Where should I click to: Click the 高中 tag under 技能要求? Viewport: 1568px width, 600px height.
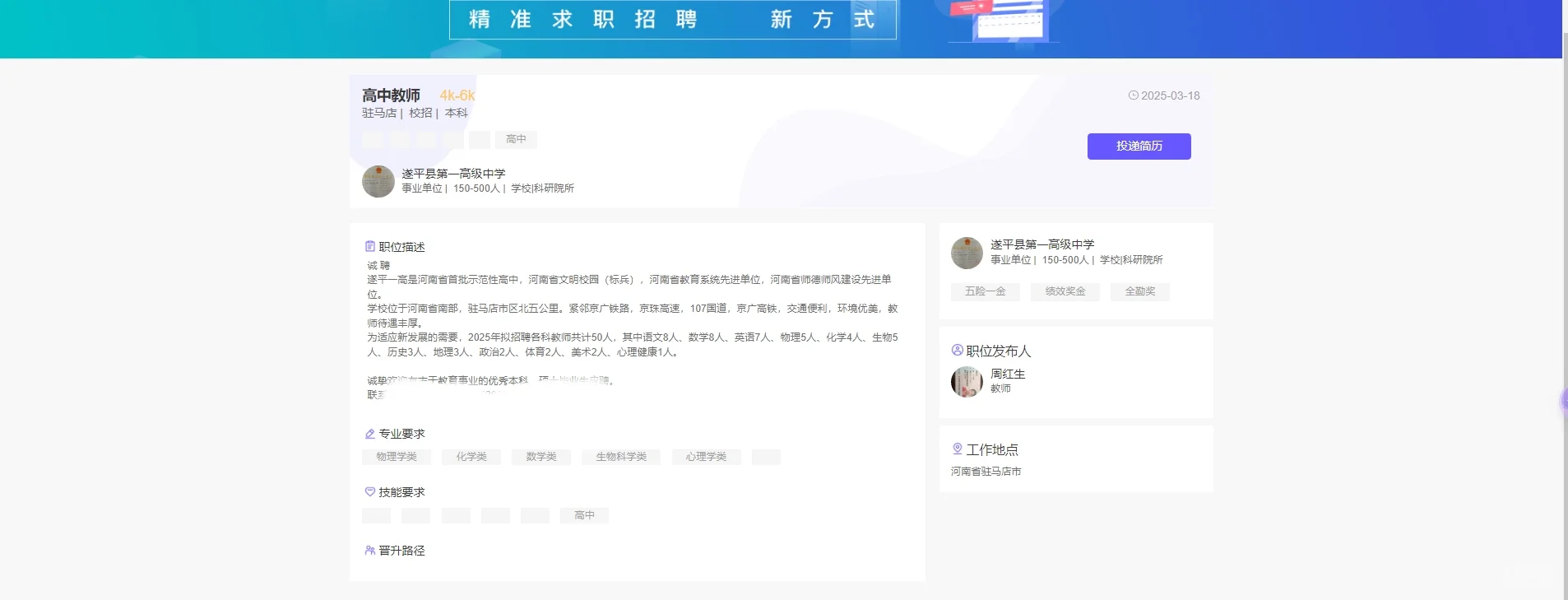point(584,515)
